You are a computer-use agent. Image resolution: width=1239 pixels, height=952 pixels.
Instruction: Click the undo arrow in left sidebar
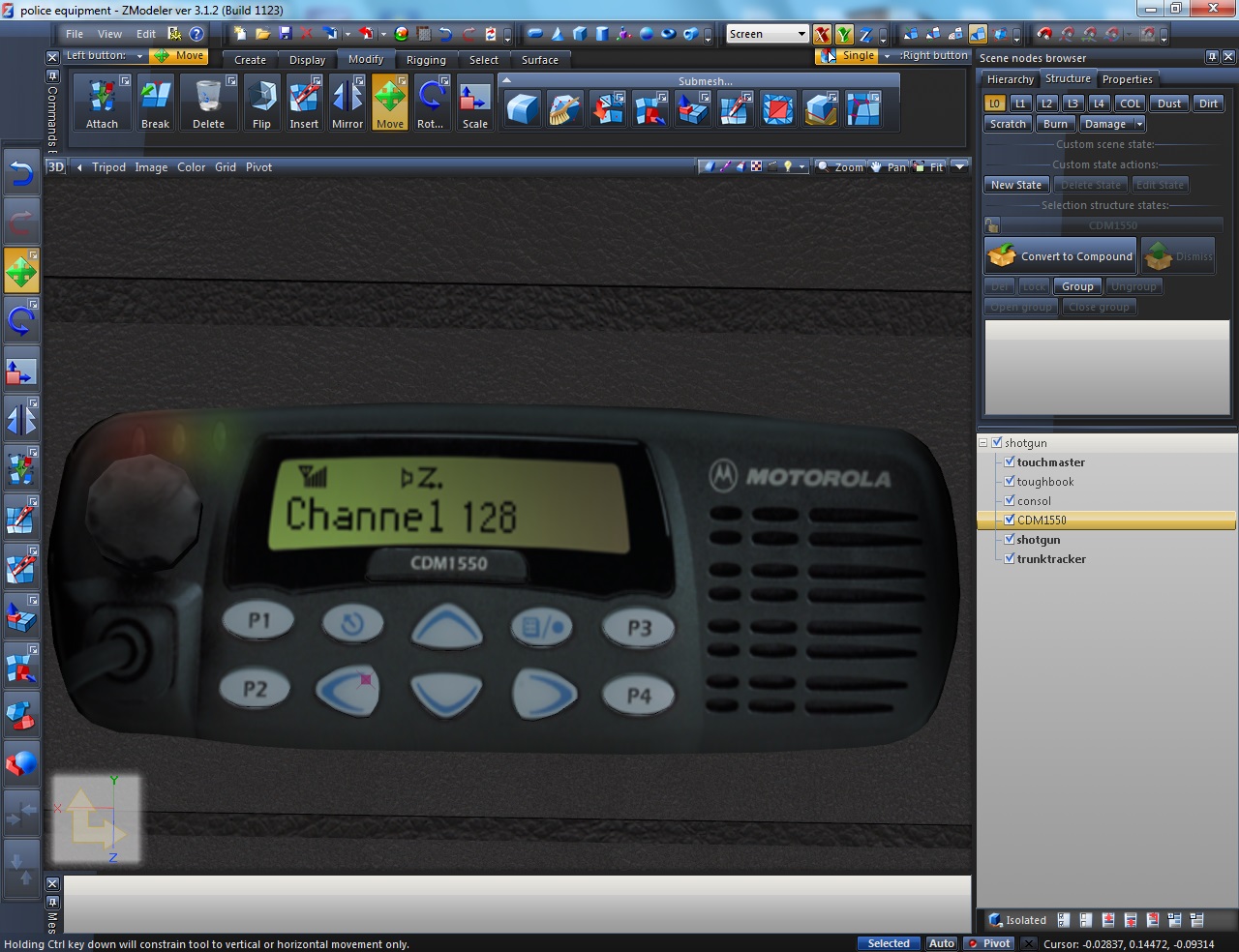21,173
